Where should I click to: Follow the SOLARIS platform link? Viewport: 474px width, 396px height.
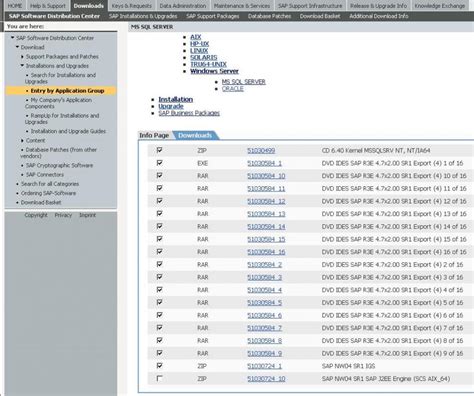[204, 57]
